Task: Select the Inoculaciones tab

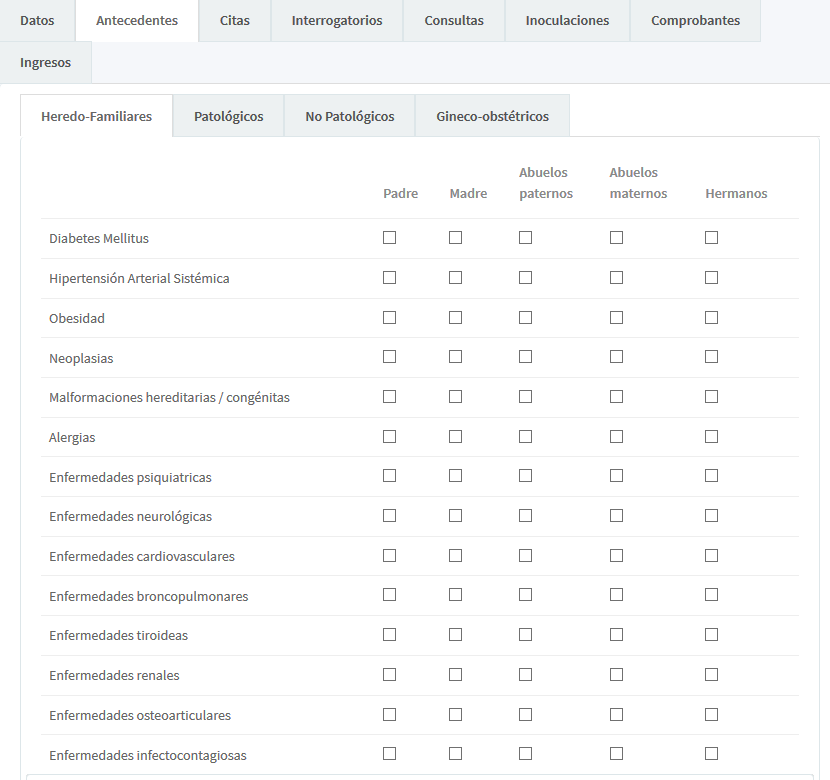Action: pos(567,21)
